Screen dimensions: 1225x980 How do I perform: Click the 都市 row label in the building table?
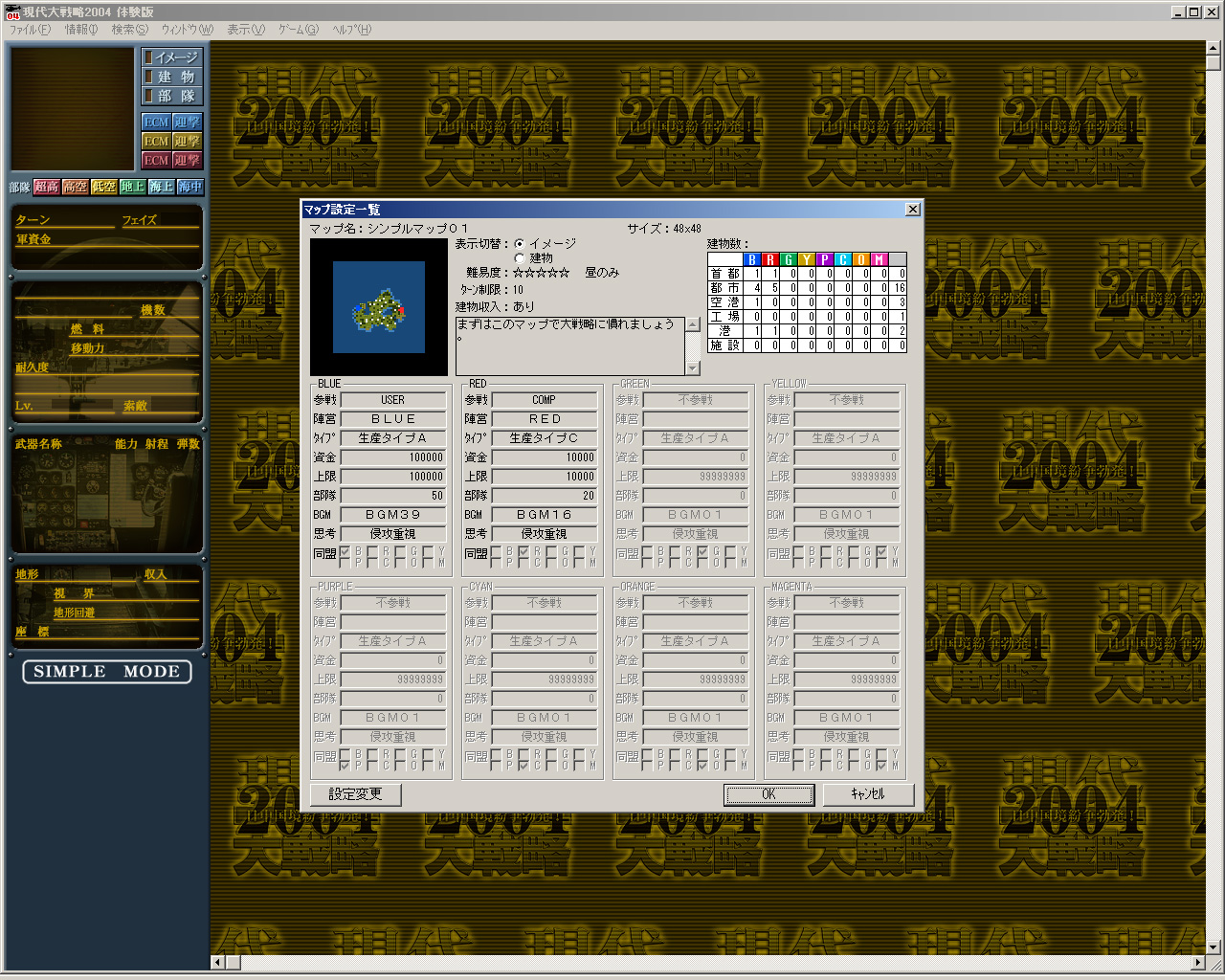pos(724,288)
